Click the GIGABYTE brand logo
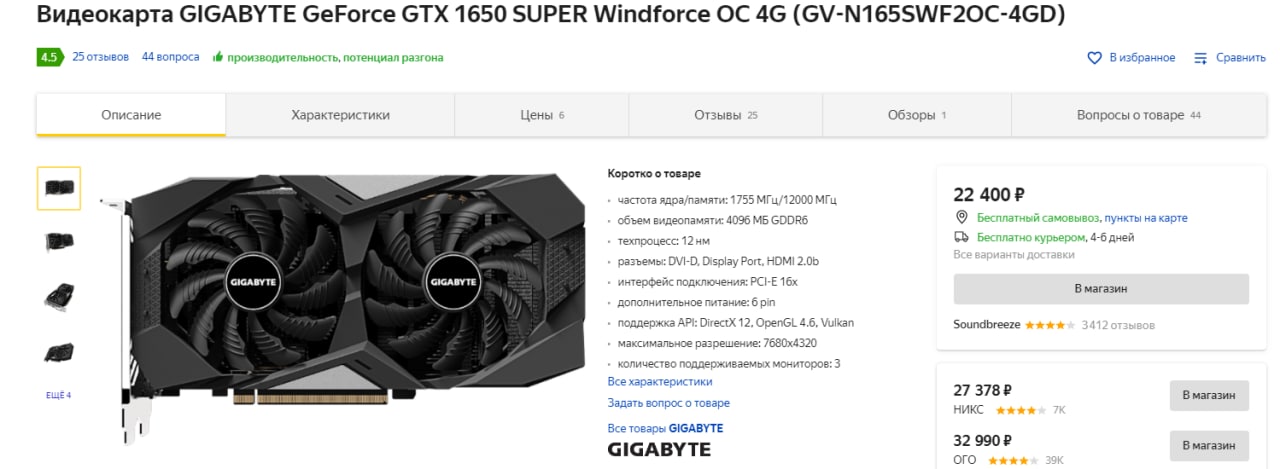 click(x=659, y=449)
